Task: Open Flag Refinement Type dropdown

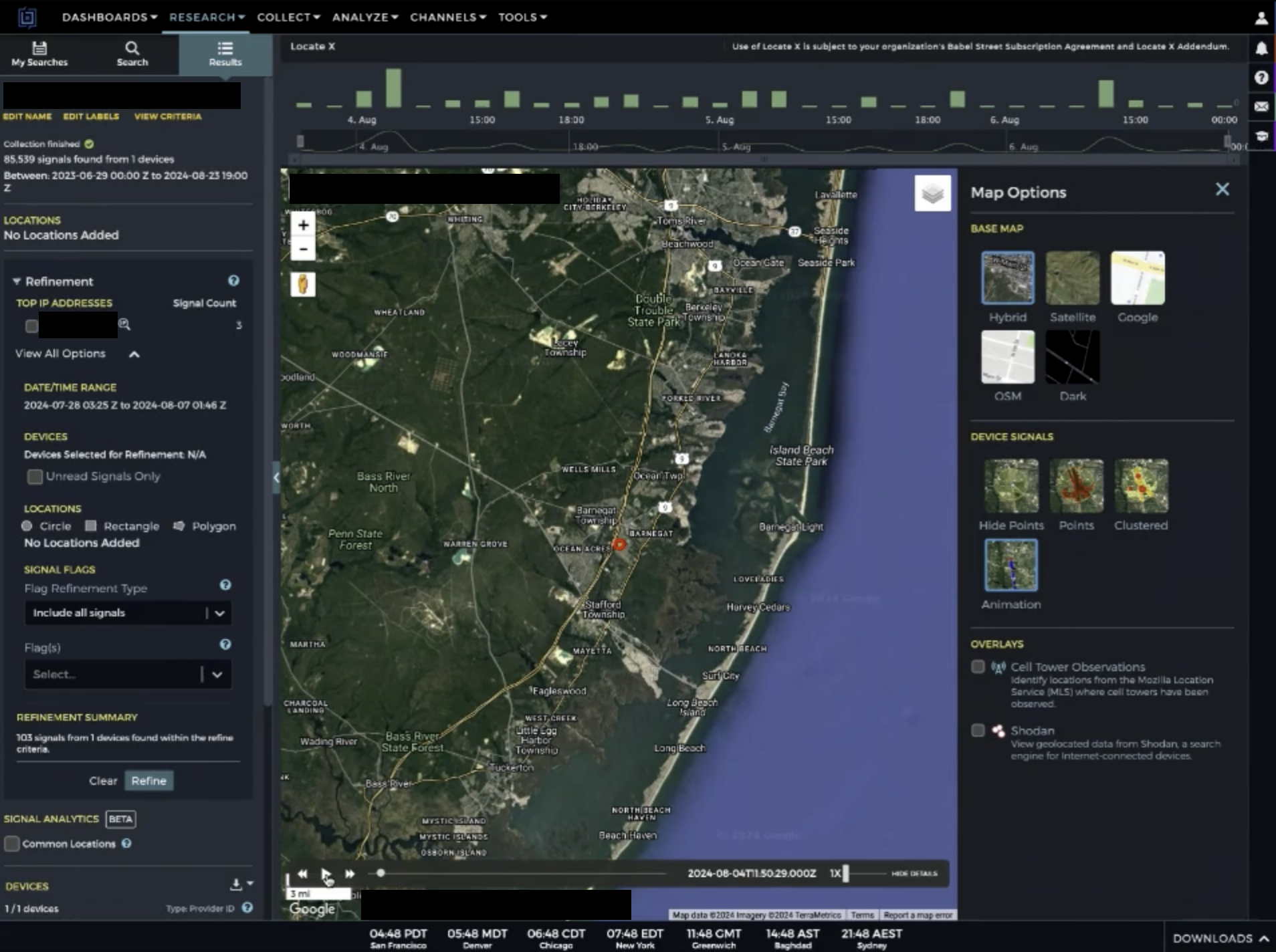Action: tap(128, 613)
